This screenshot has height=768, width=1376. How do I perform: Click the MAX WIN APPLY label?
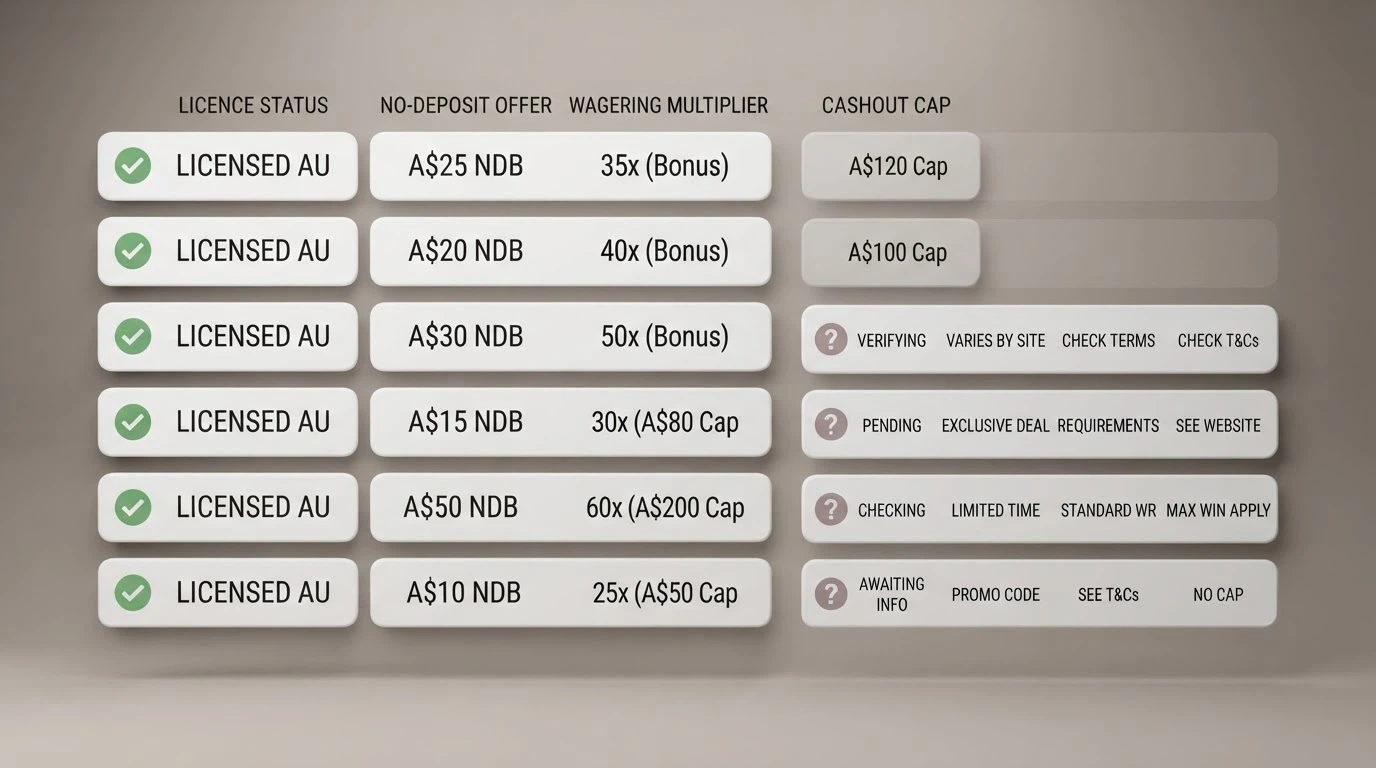(x=1218, y=511)
